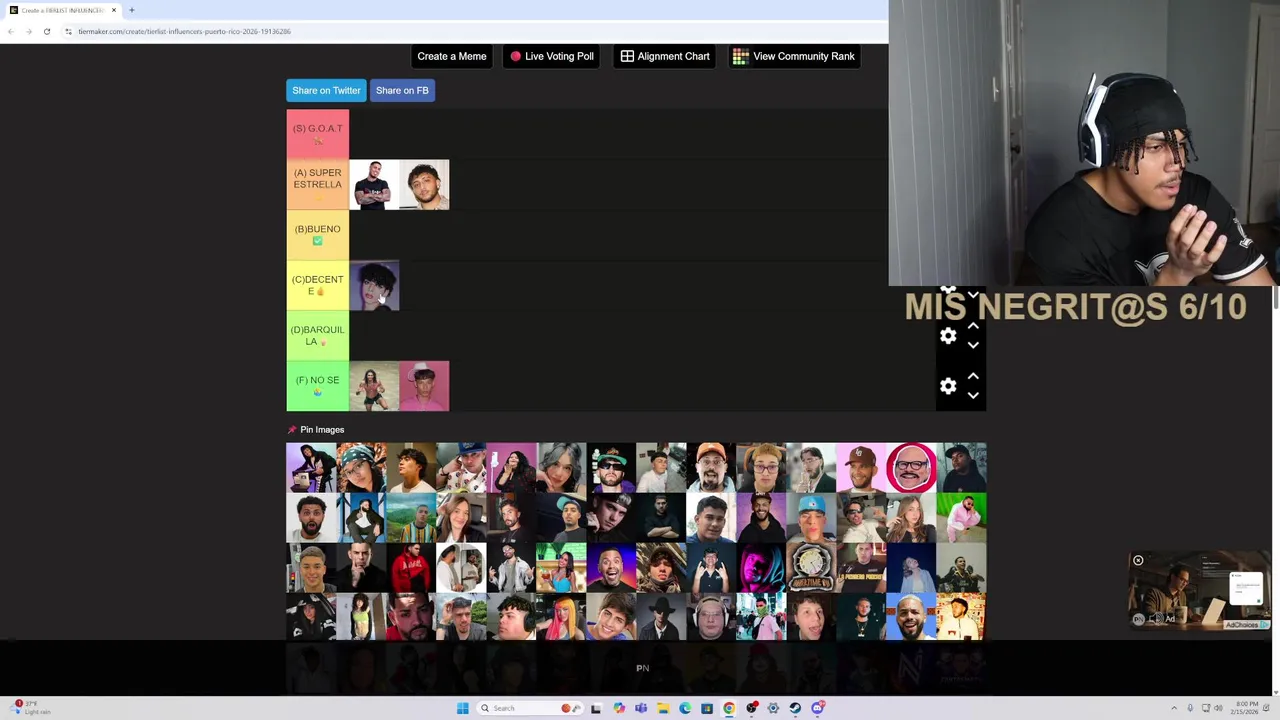Click the browser back arrow
The width and height of the screenshot is (1280, 720).
point(10,31)
